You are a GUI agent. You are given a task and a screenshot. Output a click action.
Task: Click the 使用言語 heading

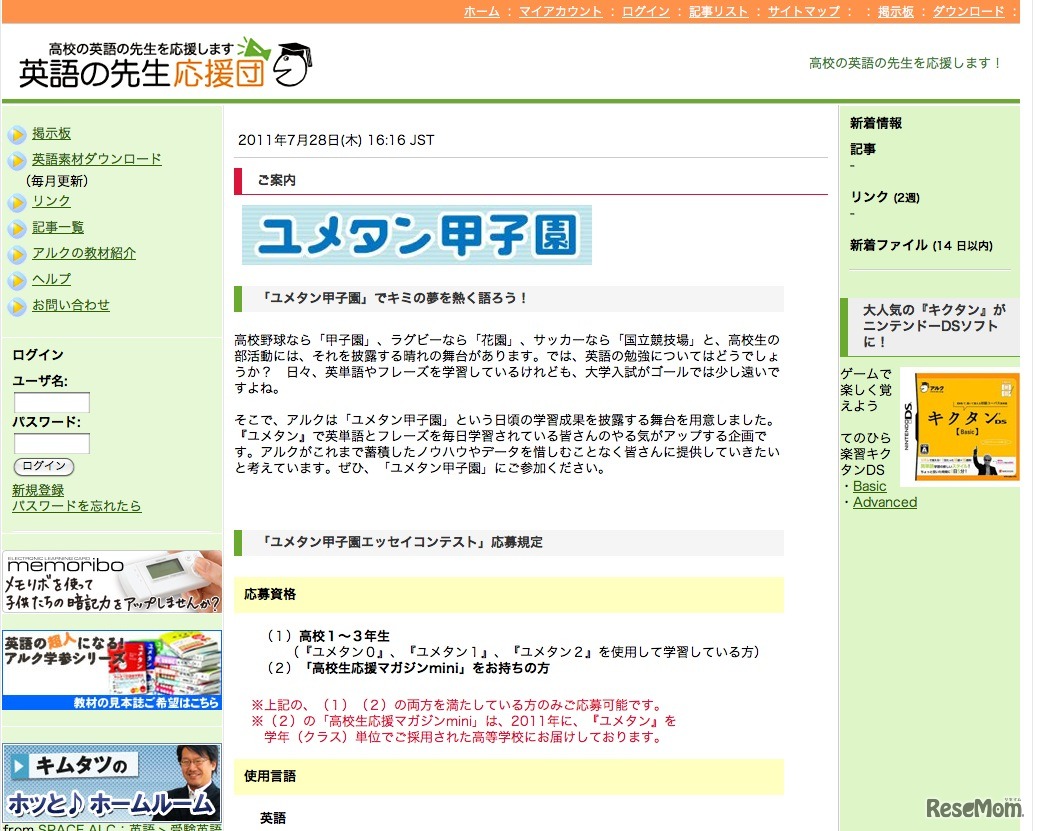tap(270, 776)
